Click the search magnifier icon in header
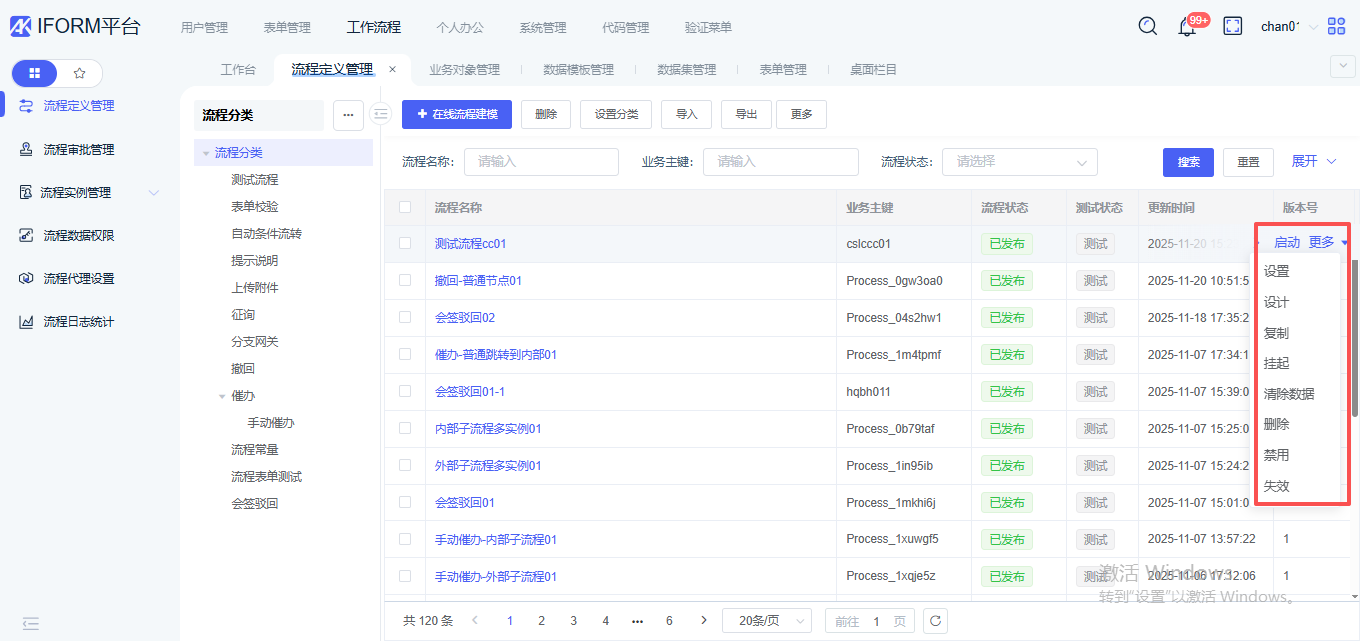 [1148, 26]
